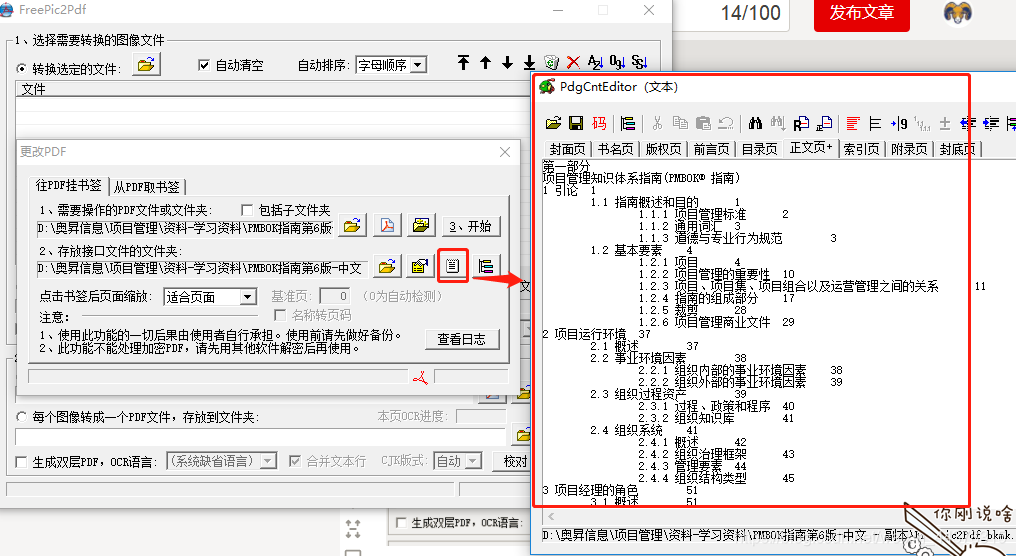Open the 自动排序 字母顺序 dropdown
The height and width of the screenshot is (556, 1016).
coord(419,65)
